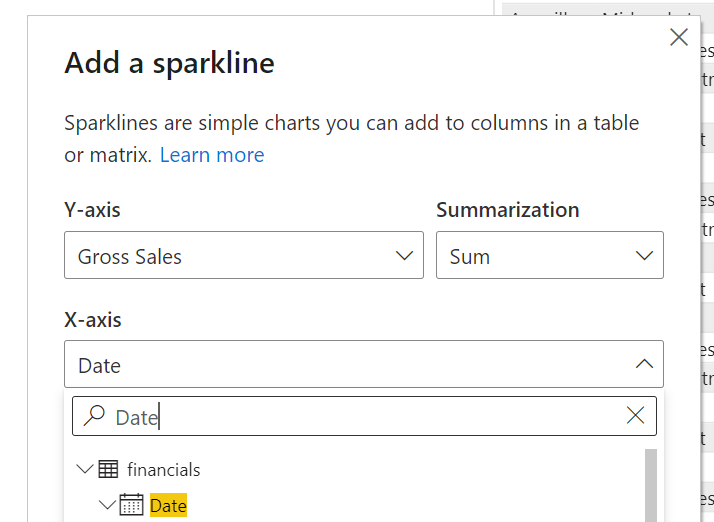Collapse the Date hierarchy chevron
714x522 pixels.
107,505
